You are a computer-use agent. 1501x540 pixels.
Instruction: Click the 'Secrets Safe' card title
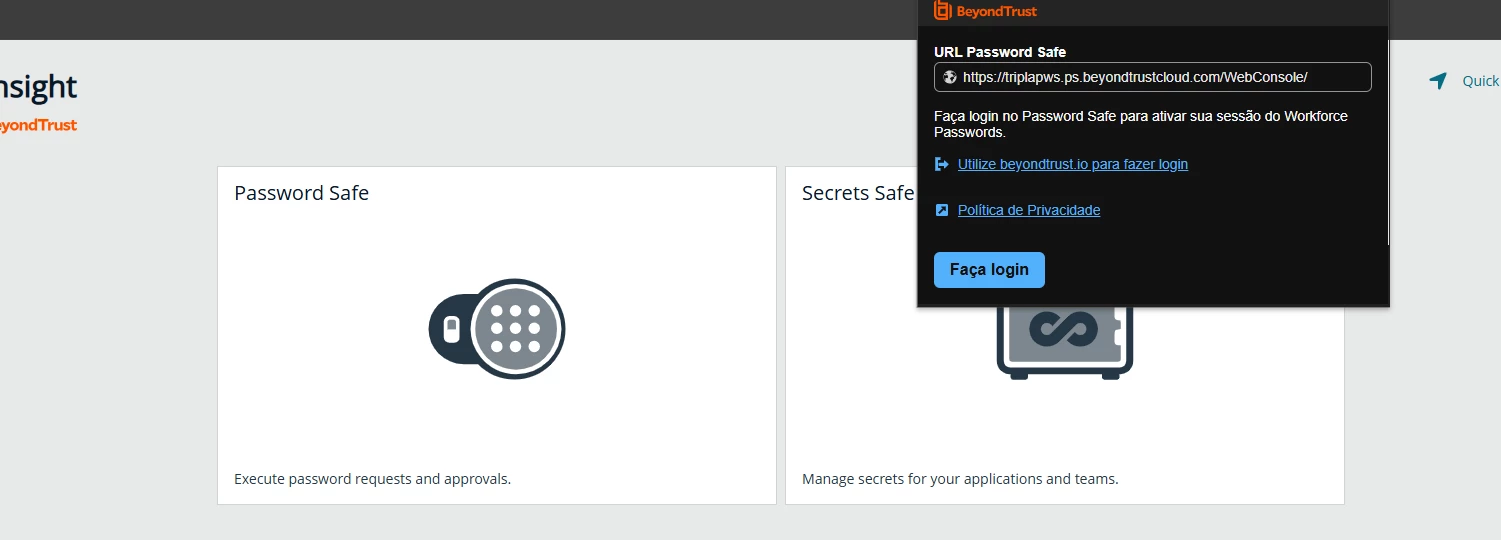pos(858,193)
